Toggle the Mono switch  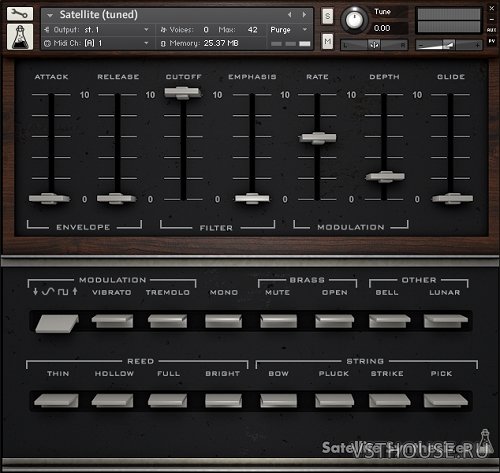click(x=223, y=322)
